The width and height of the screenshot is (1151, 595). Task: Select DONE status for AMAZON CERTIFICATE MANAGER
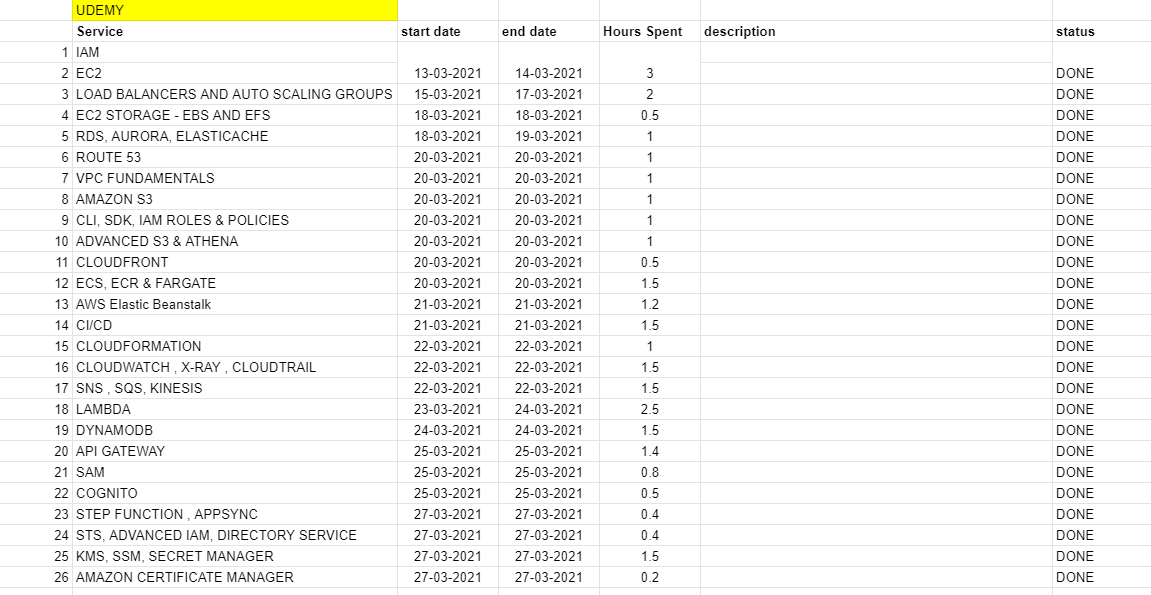tap(1102, 577)
